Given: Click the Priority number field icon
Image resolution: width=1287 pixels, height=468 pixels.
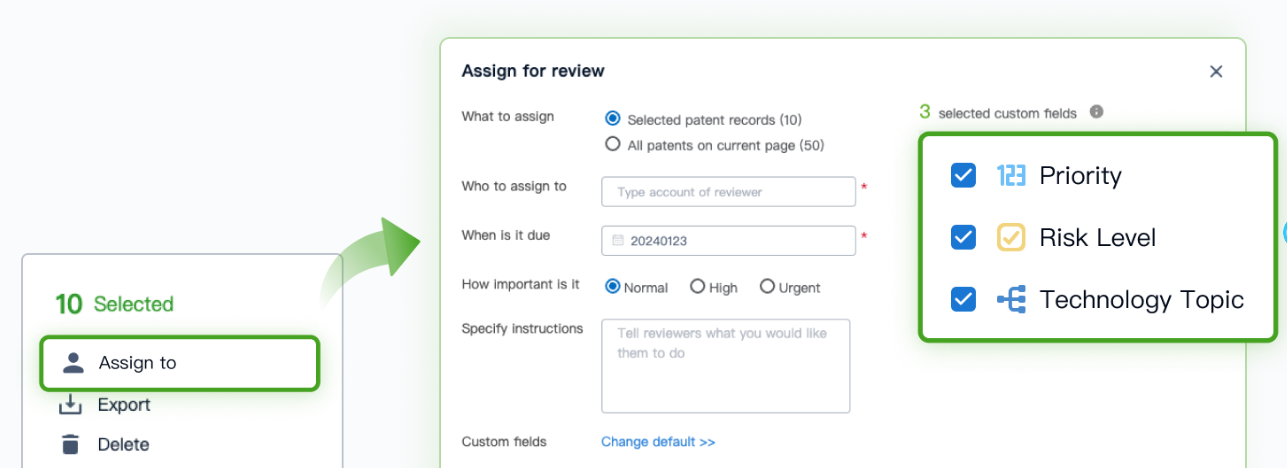Looking at the screenshot, I should 1011,176.
